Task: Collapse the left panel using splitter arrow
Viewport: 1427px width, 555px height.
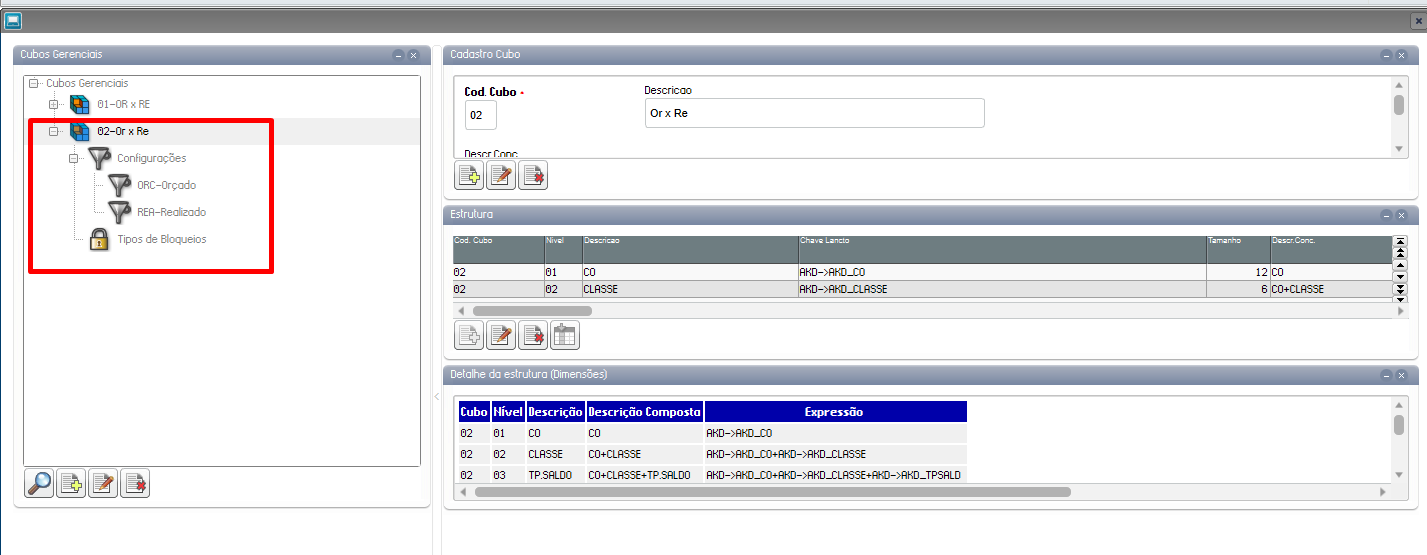Action: point(435,397)
